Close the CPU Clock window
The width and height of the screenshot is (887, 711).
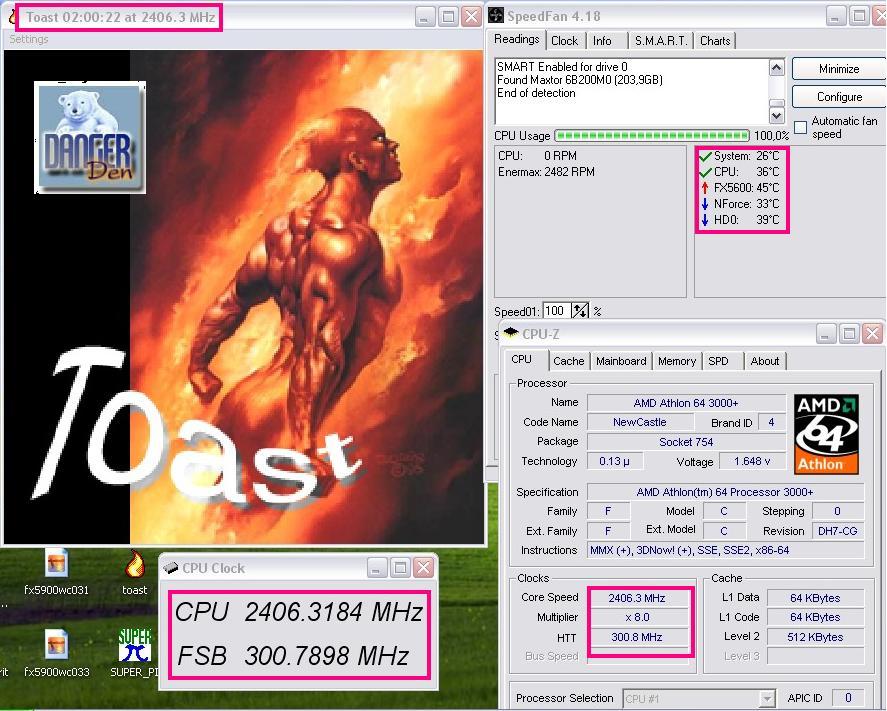tap(424, 567)
